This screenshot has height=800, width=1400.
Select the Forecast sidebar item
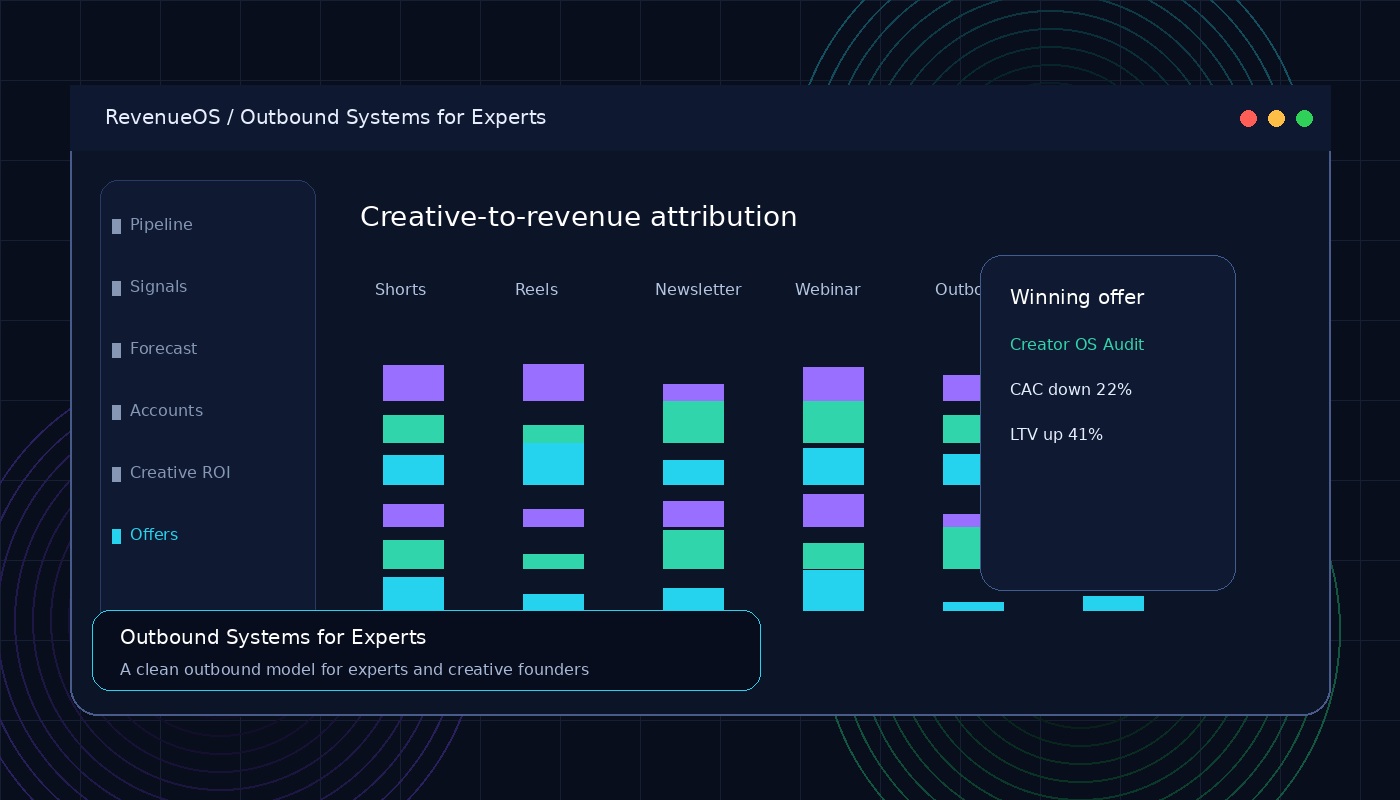pos(154,349)
